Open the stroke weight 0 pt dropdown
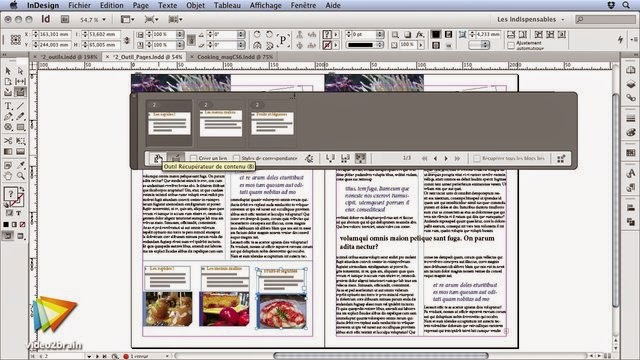The height and width of the screenshot is (360, 640). (380, 35)
